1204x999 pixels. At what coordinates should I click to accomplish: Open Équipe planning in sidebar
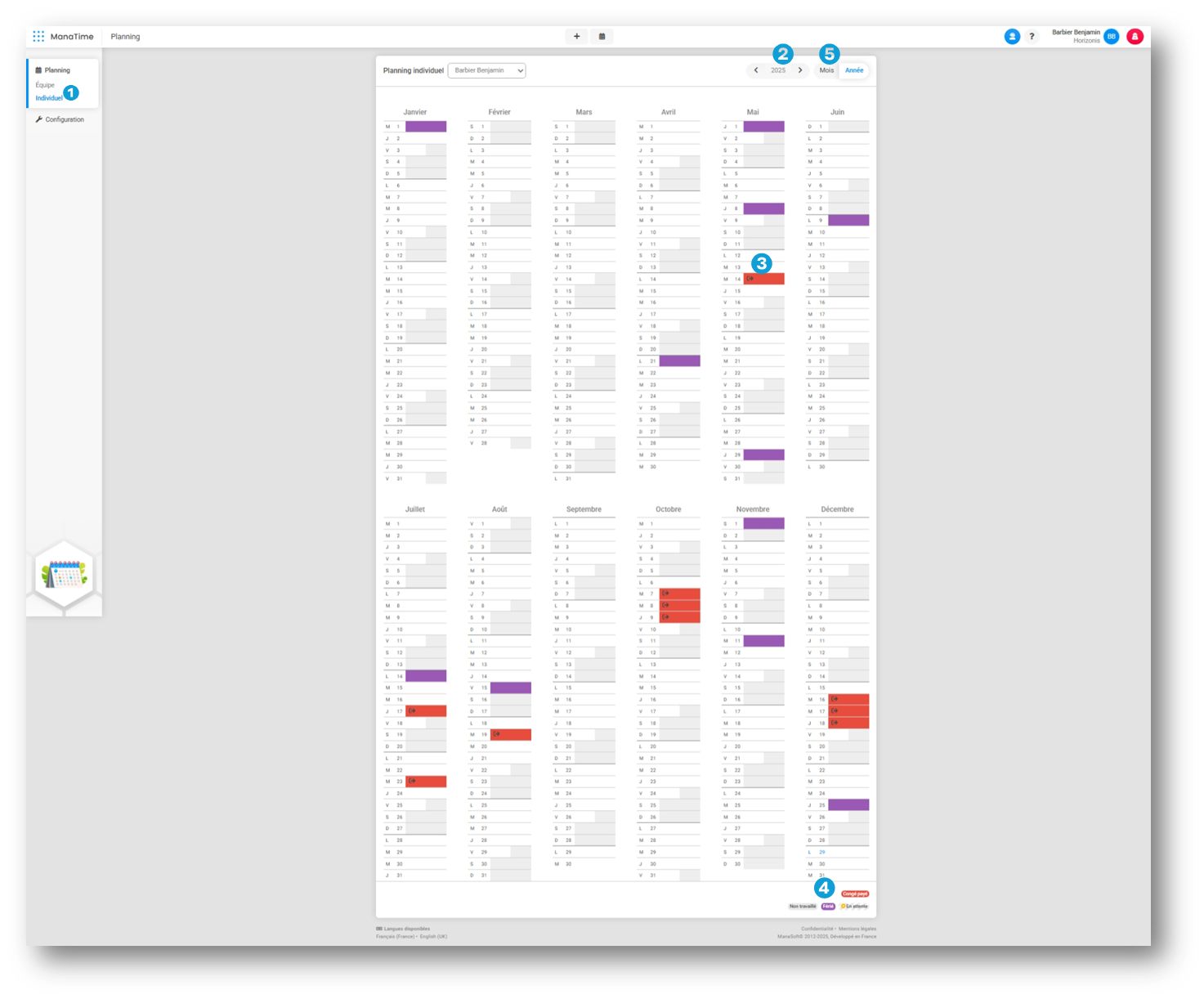45,85
